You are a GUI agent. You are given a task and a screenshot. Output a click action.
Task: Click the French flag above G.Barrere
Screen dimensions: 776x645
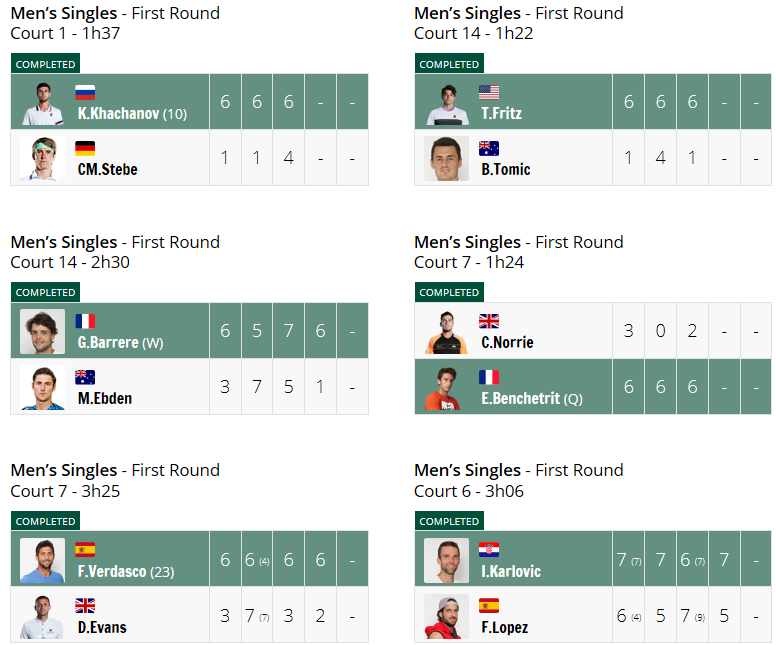click(x=85, y=321)
